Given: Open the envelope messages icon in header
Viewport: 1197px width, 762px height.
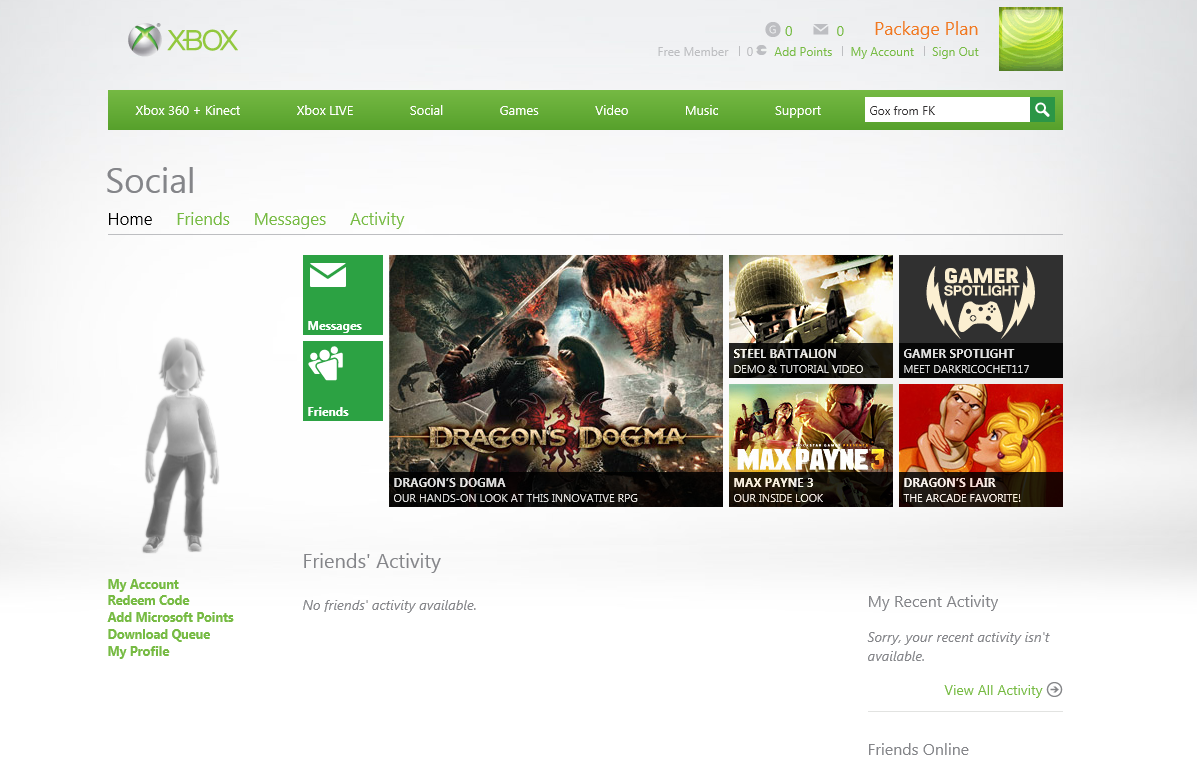Looking at the screenshot, I should click(821, 30).
